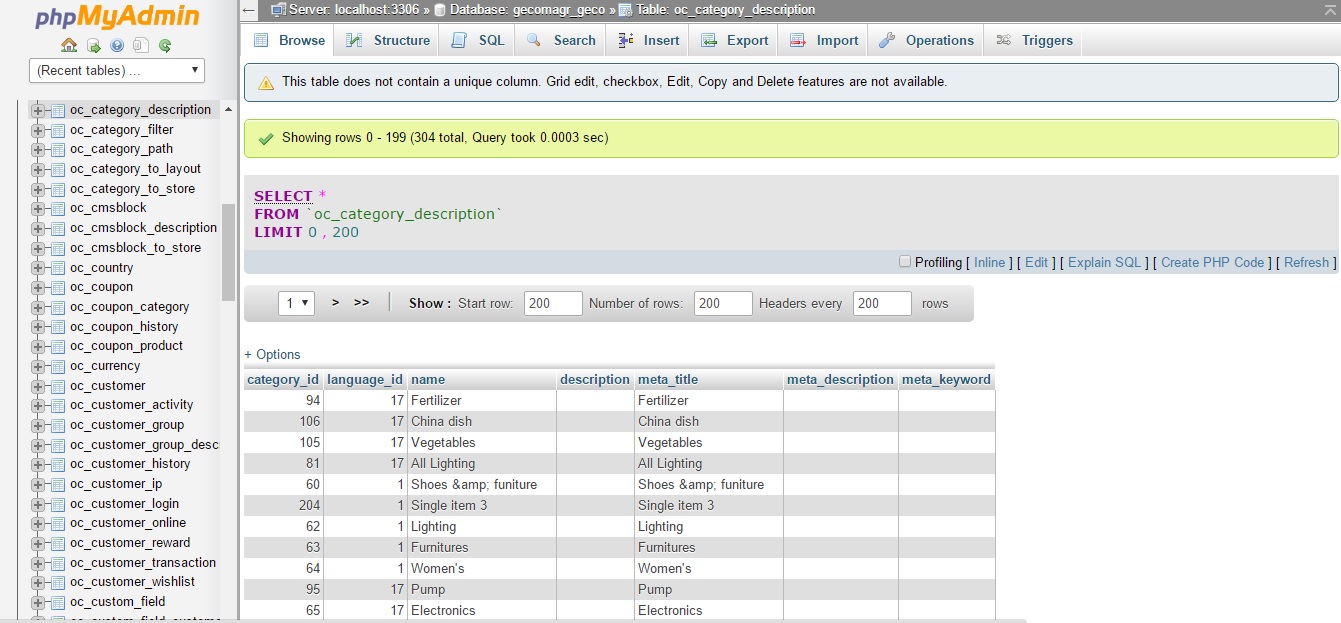Click the Explain SQL link
The image size is (1341, 623).
pyautogui.click(x=1104, y=263)
